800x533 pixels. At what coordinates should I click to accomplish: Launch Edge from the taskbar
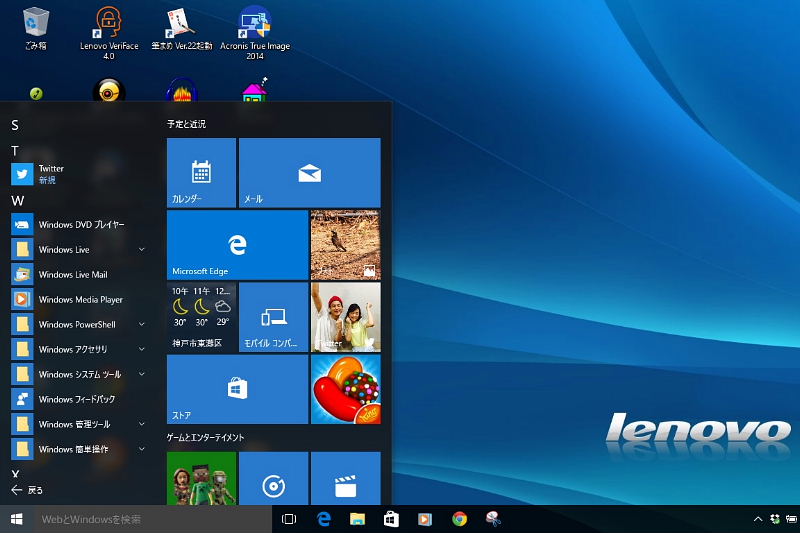pyautogui.click(x=323, y=519)
